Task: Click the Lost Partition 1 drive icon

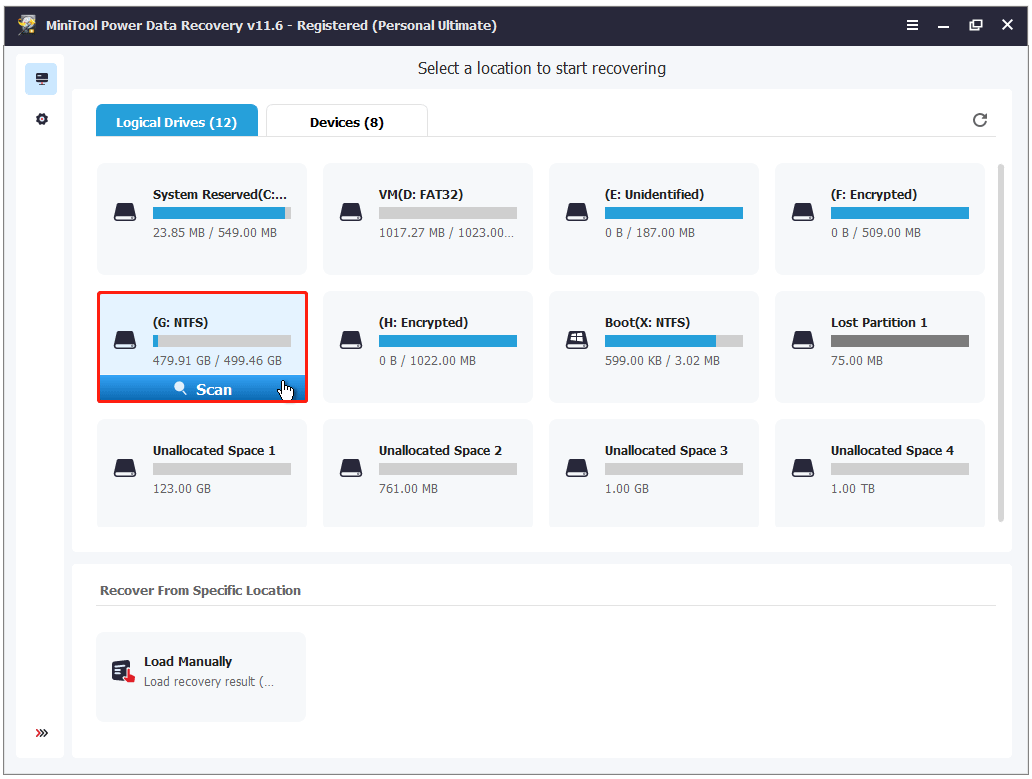Action: click(802, 340)
